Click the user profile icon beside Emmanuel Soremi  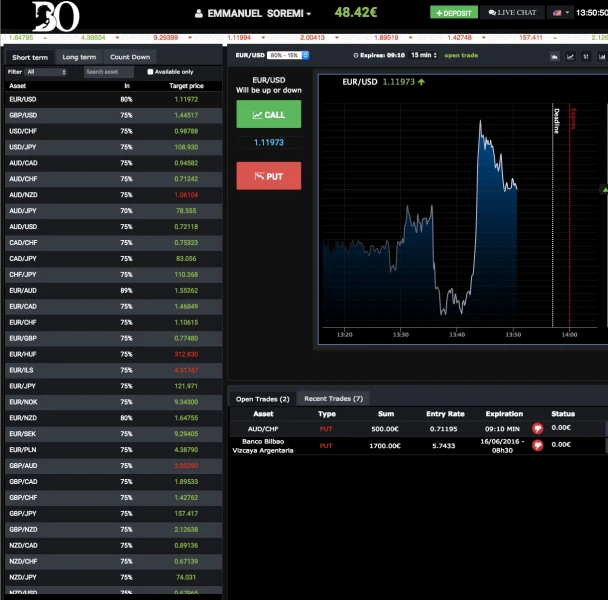coord(199,14)
